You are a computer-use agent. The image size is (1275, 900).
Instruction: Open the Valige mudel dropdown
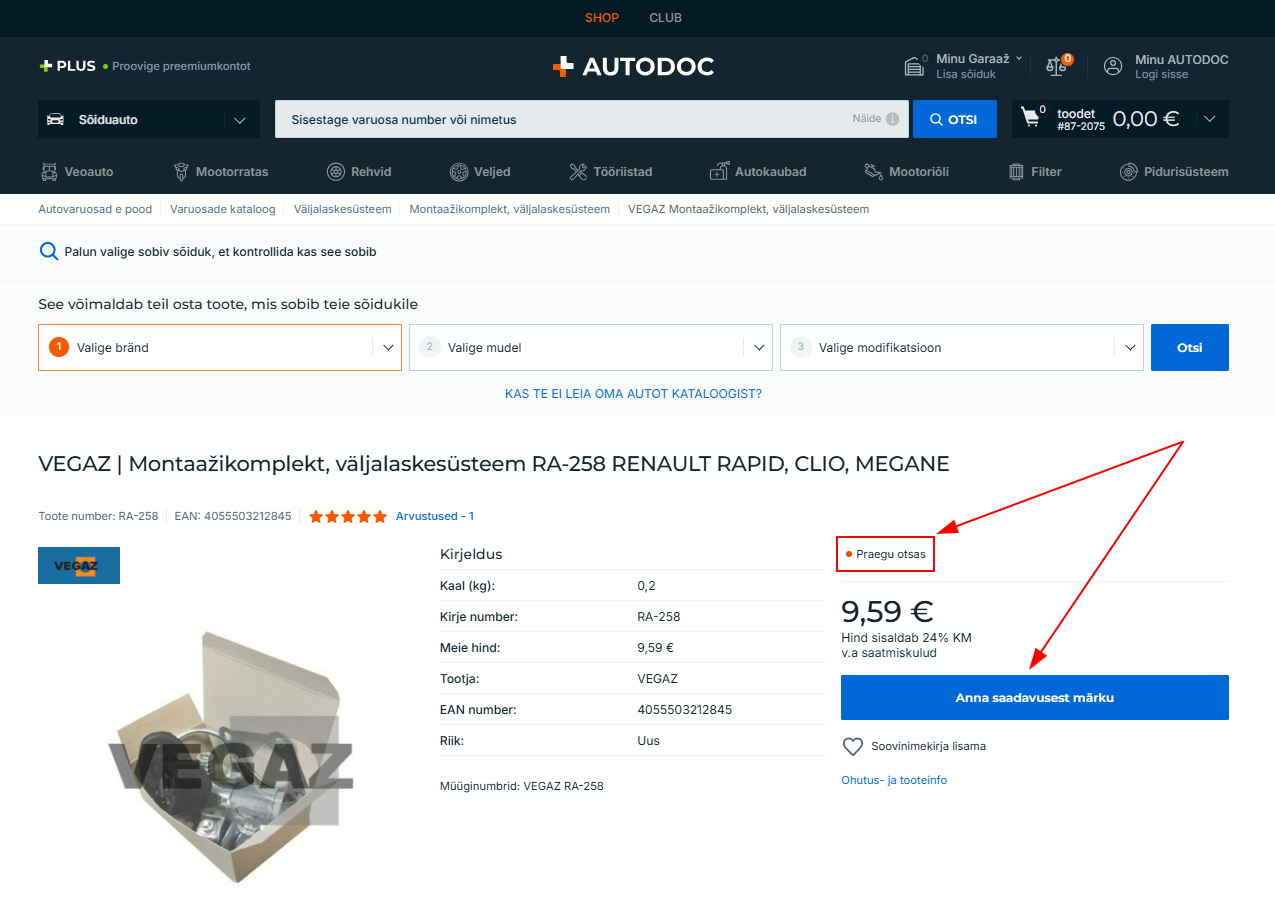[591, 347]
